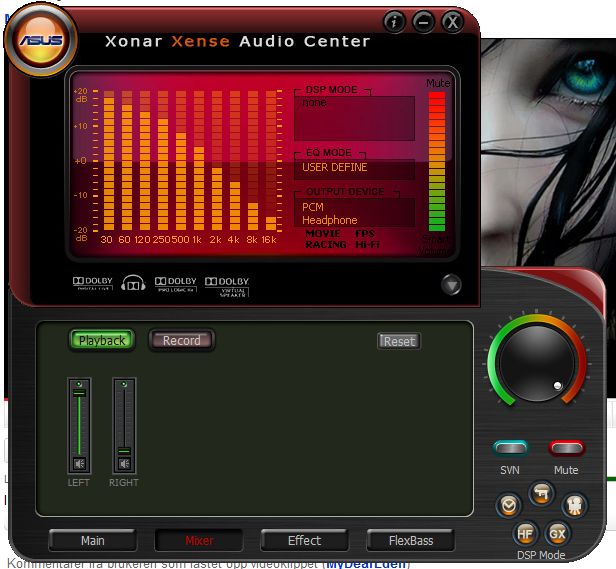Select the Movie DSP mode icon
The image size is (616, 569).
pos(574,505)
